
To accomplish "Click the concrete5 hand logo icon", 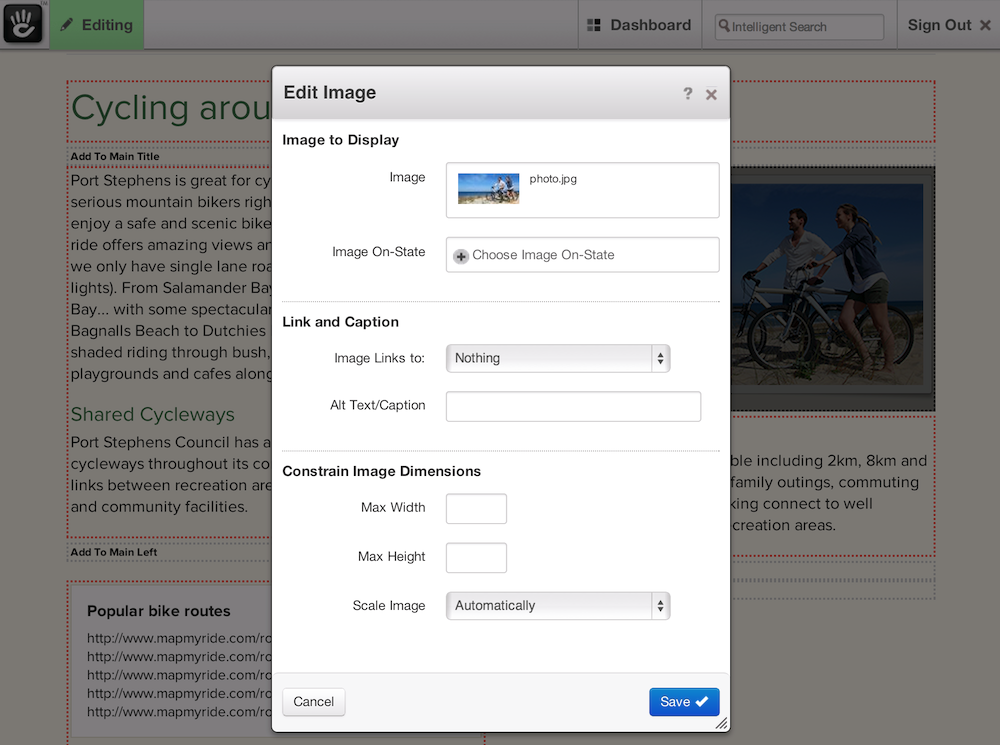I will (23, 24).
